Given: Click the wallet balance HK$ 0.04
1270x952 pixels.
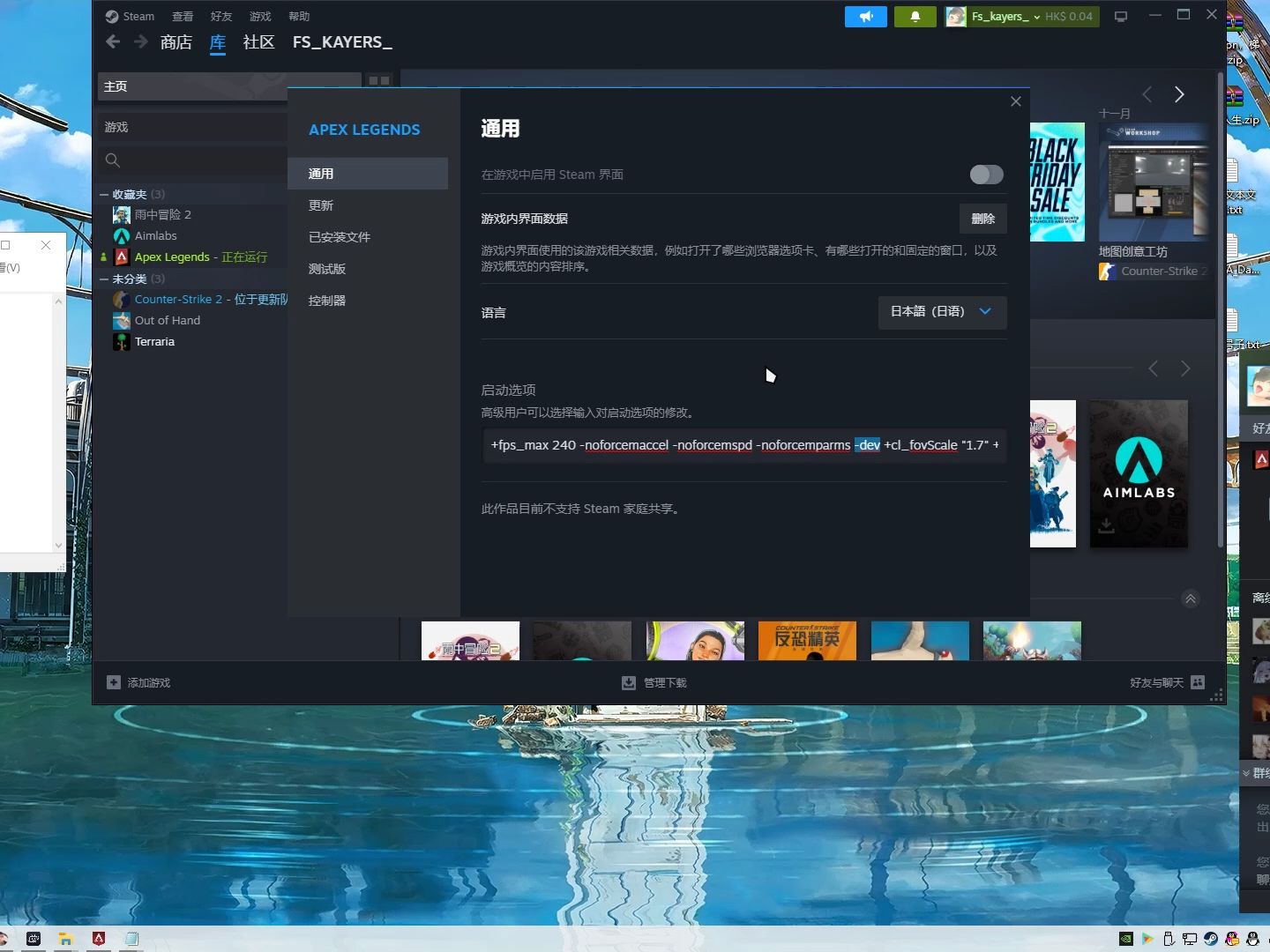Looking at the screenshot, I should pos(1069,17).
